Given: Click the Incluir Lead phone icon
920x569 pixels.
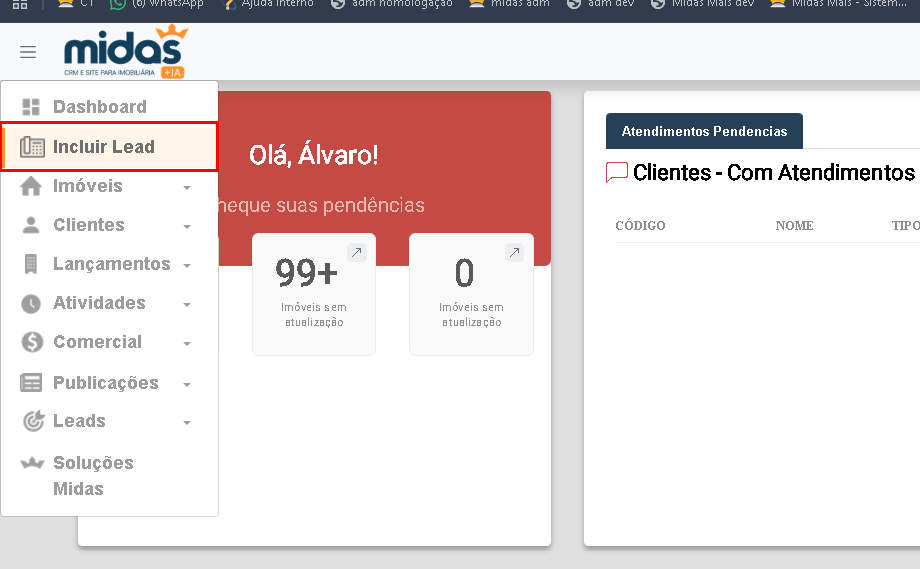Looking at the screenshot, I should pyautogui.click(x=32, y=147).
